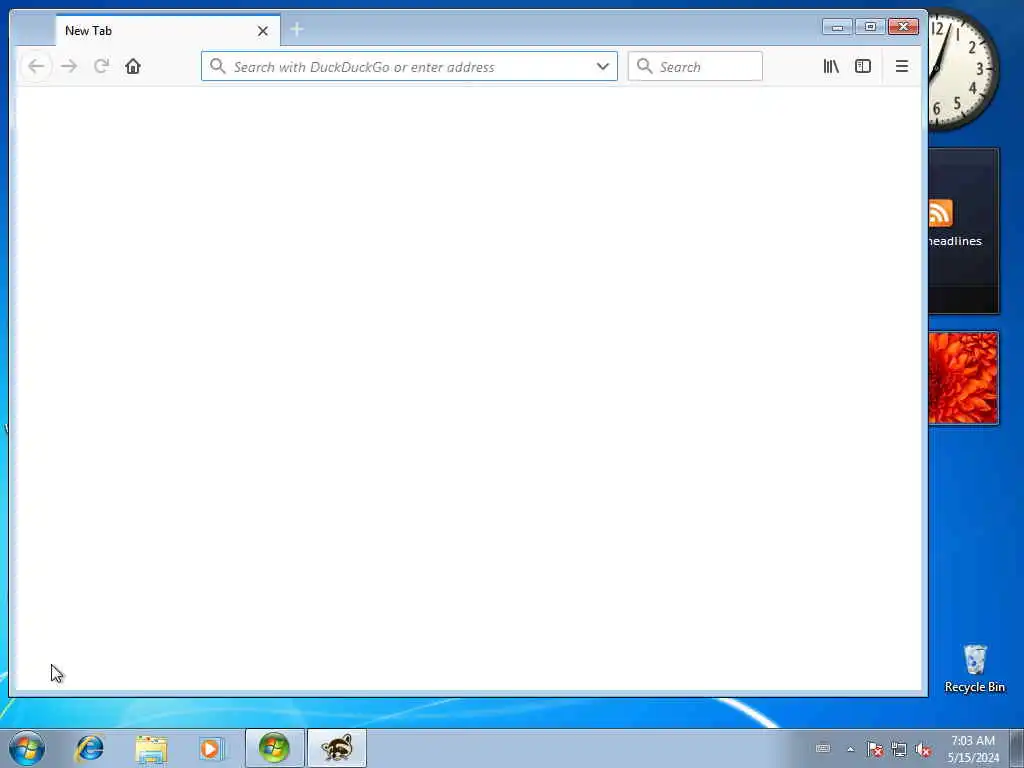Screen dimensions: 1024x768
Task: Close the browser window
Action: [x=903, y=27]
